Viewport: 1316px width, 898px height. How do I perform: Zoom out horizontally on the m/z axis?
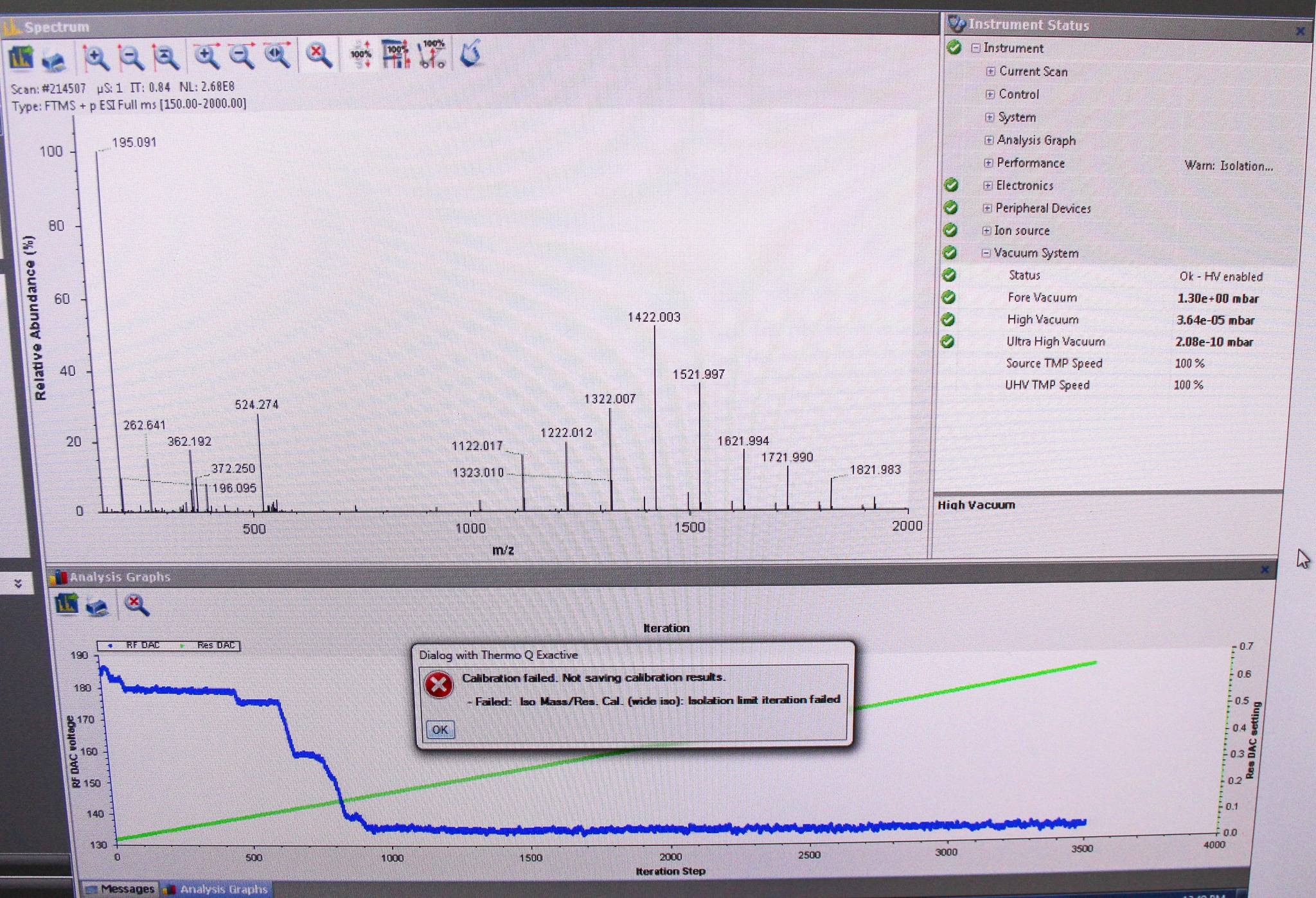242,56
